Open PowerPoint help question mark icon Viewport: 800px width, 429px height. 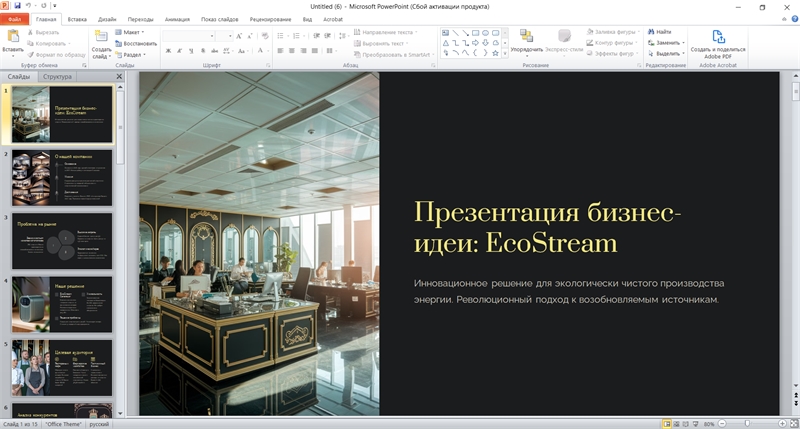[x=794, y=19]
